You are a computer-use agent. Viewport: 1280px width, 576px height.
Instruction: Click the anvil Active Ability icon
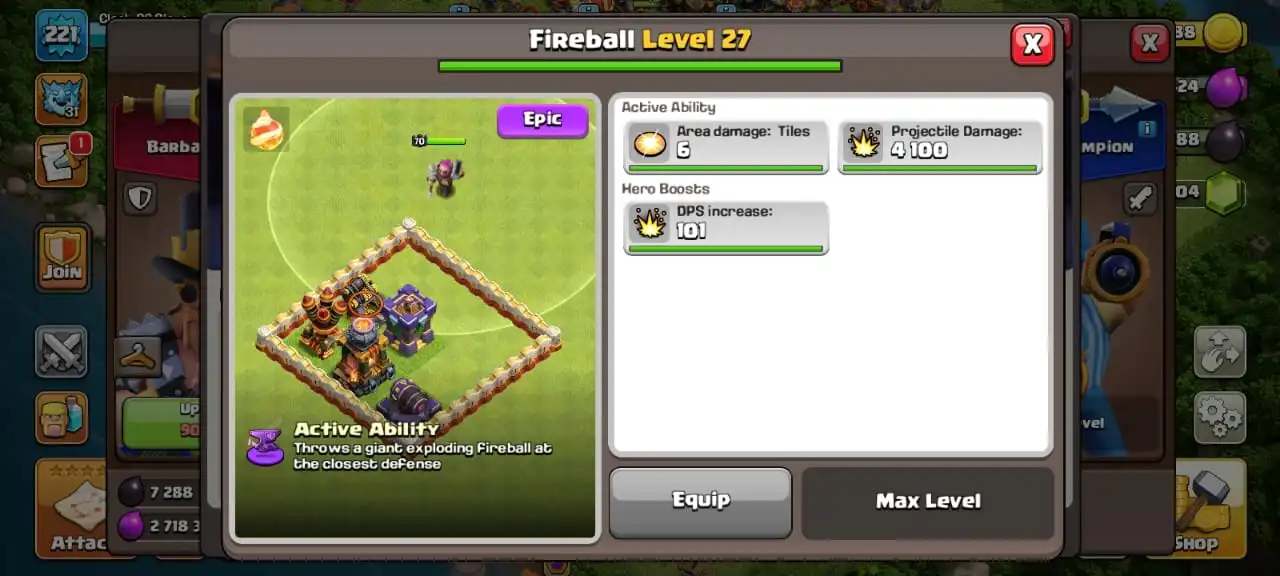pyautogui.click(x=265, y=446)
